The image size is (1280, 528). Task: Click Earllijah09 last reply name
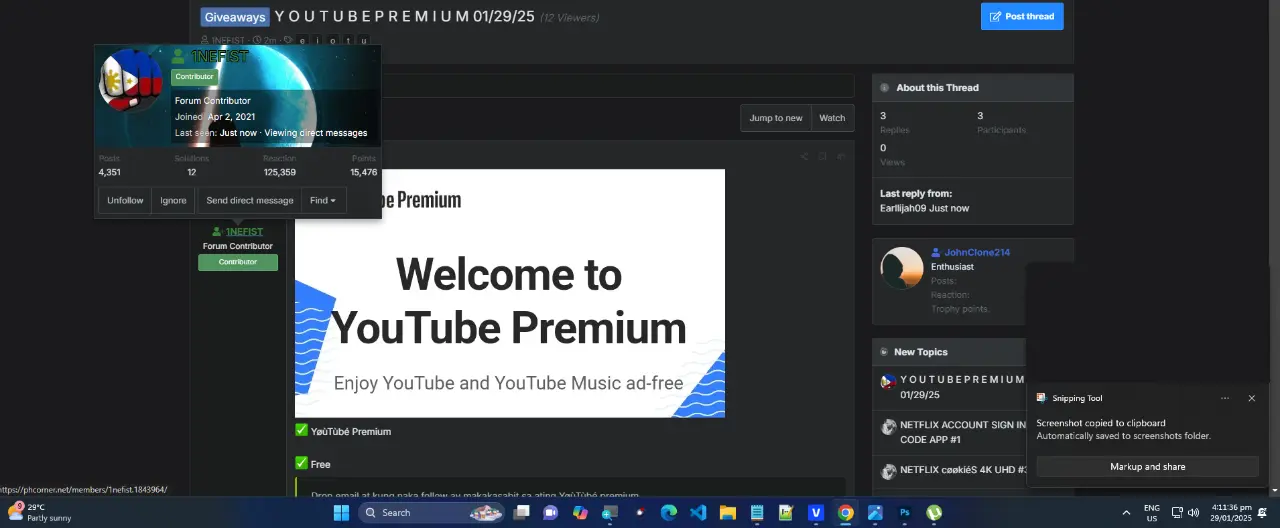pos(905,208)
